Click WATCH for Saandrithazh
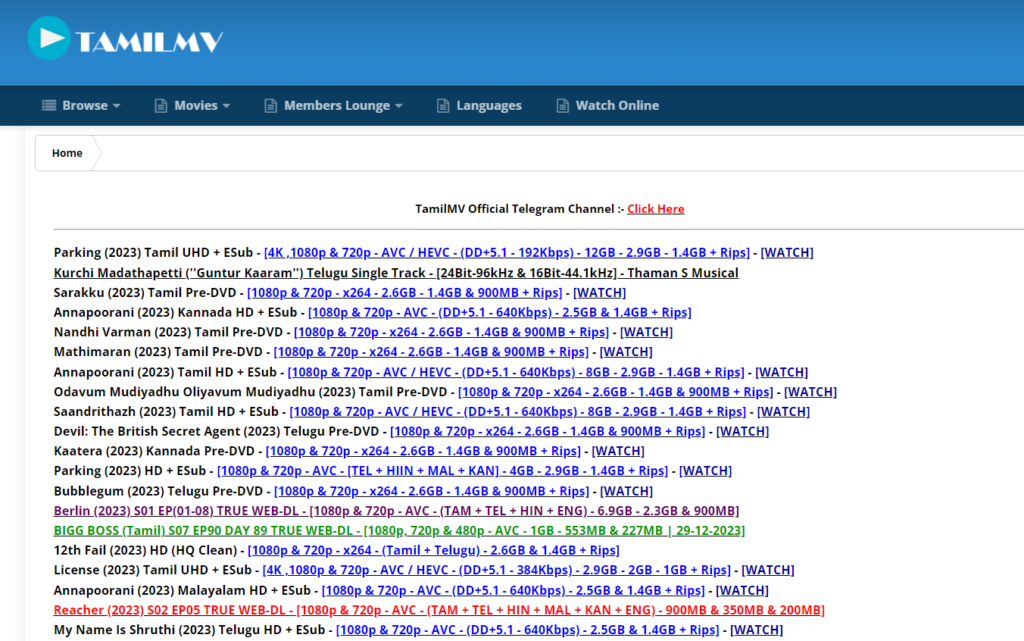 (x=783, y=411)
